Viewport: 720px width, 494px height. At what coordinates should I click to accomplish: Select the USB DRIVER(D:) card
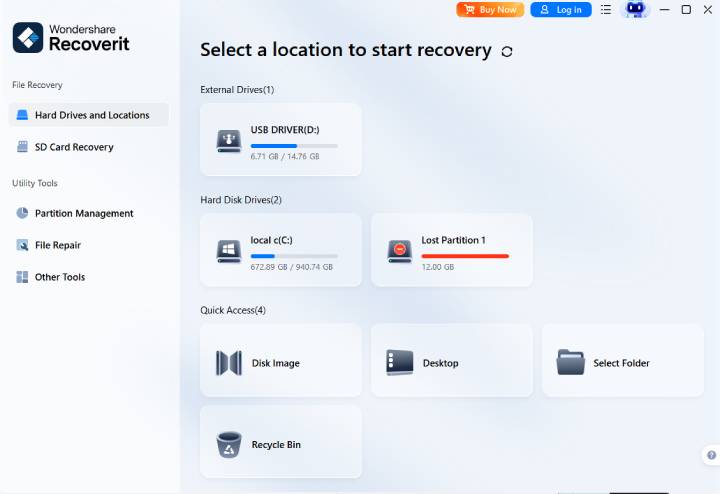tap(281, 139)
